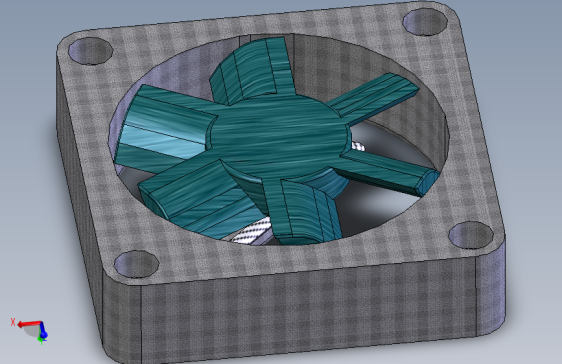Select the front side face of fan frame
562x364 pixels.
308,311
